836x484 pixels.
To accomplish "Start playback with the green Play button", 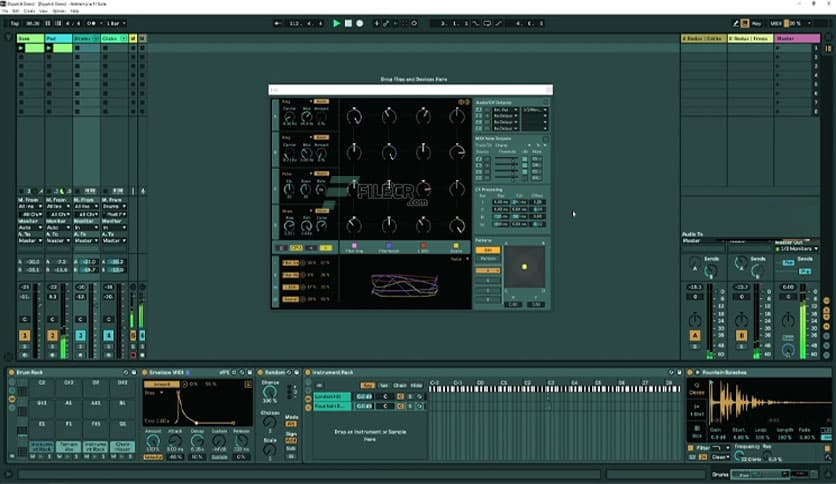I will (x=336, y=23).
